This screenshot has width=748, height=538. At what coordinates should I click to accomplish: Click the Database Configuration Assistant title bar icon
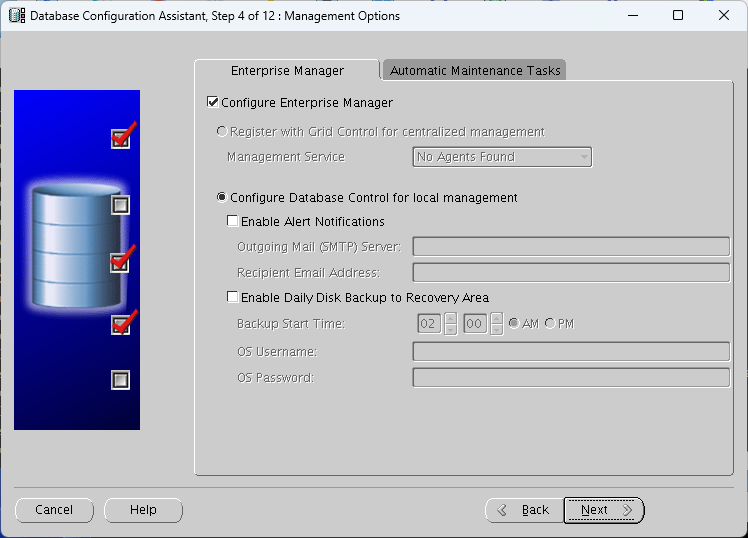(17, 15)
